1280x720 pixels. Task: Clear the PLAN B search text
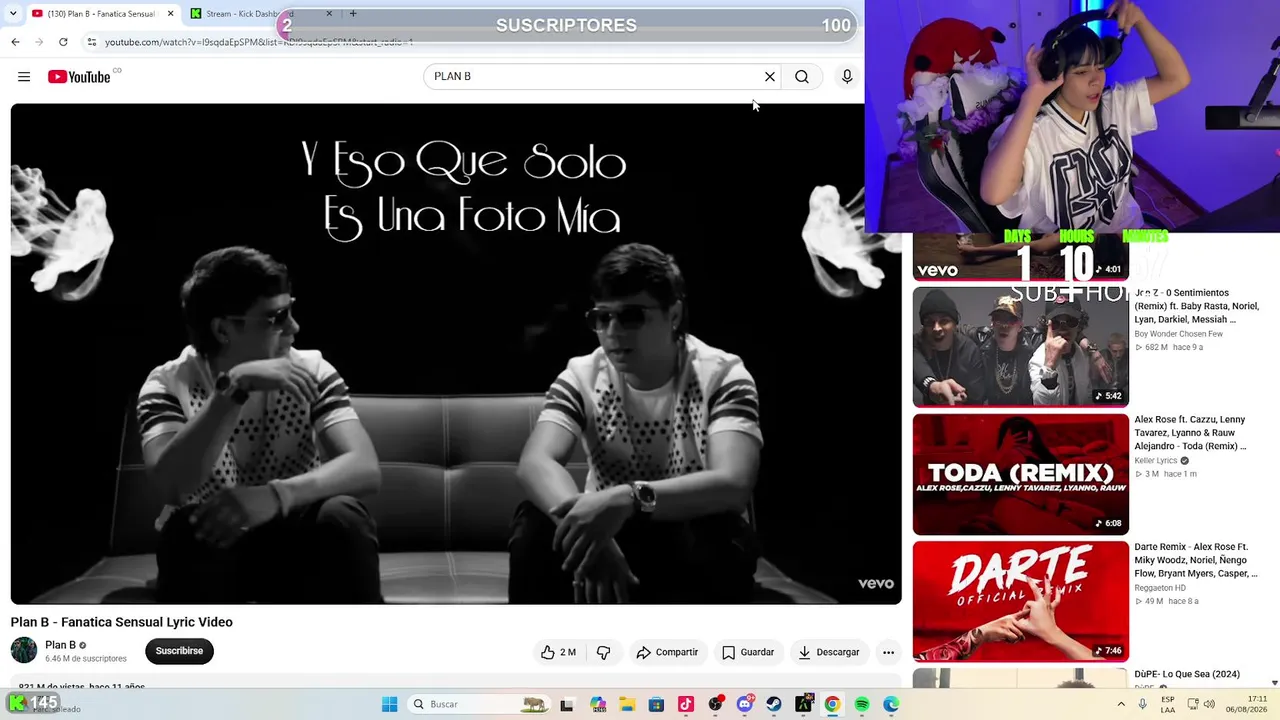(770, 77)
